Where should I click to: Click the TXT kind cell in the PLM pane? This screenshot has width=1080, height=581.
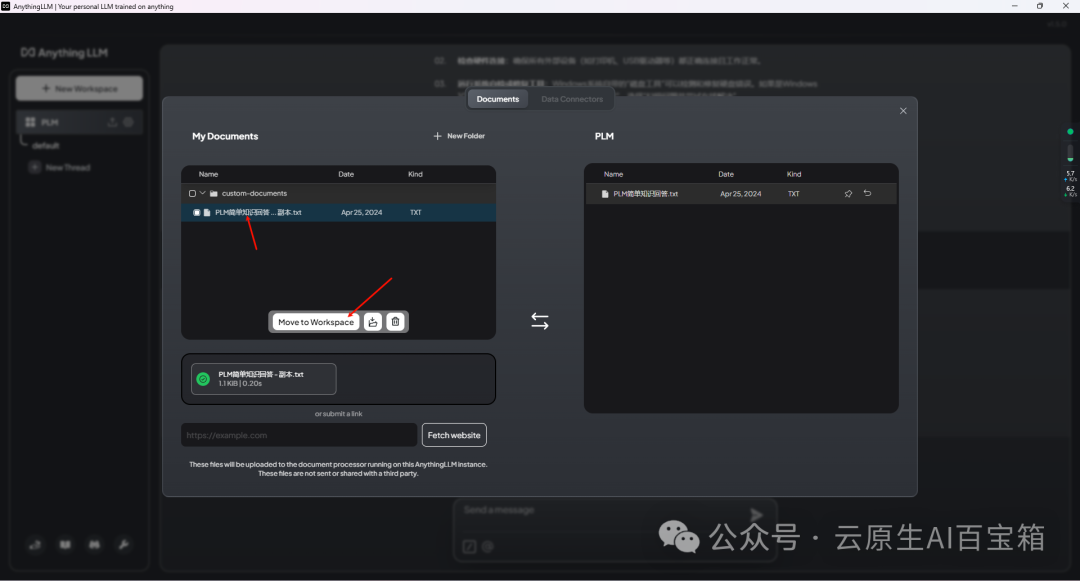tap(793, 194)
